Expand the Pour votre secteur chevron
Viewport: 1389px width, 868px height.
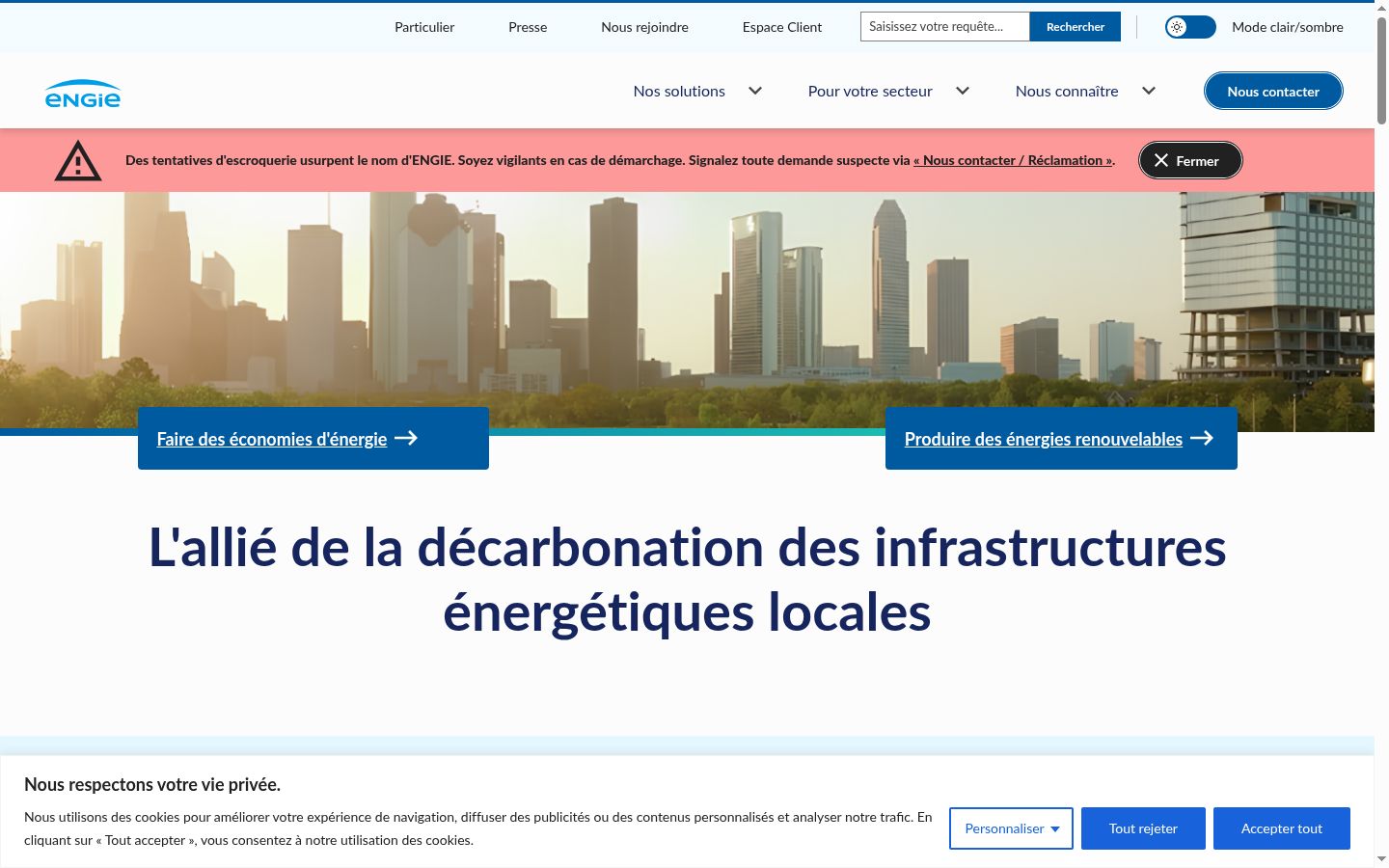963,91
